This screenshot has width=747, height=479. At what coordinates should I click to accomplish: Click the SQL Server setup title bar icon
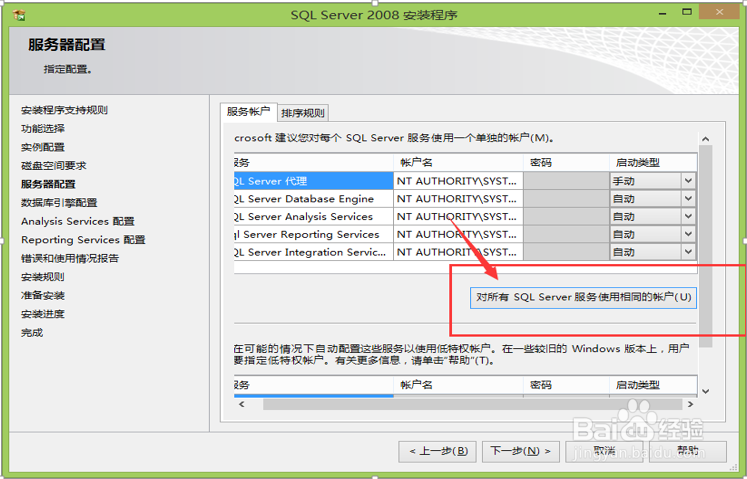click(x=19, y=15)
